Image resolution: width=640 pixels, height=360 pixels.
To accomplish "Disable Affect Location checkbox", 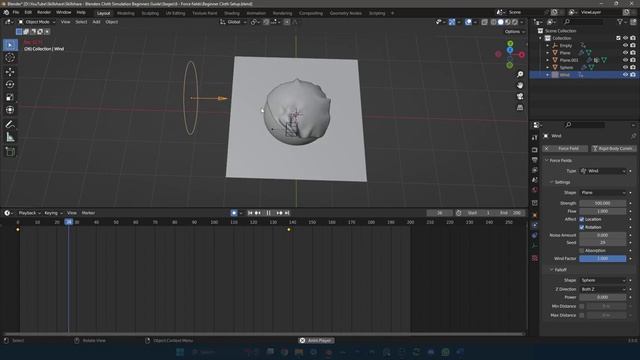I will click(582, 219).
